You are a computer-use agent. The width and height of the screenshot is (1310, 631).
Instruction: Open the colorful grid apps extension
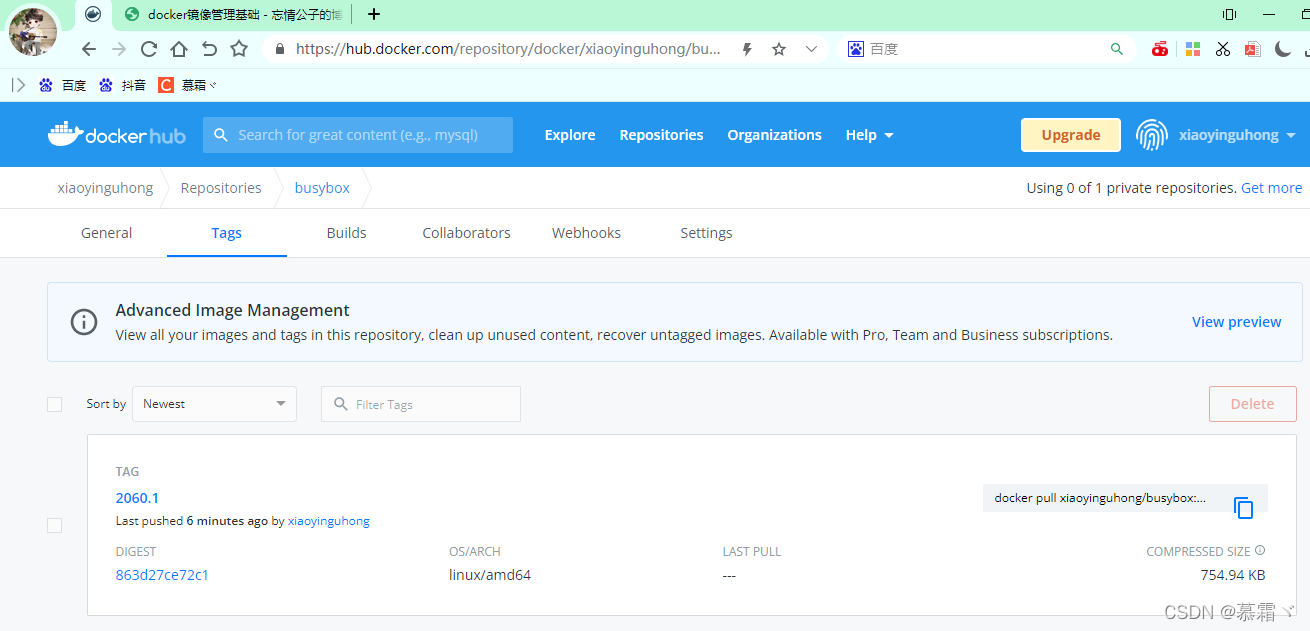tap(1192, 49)
